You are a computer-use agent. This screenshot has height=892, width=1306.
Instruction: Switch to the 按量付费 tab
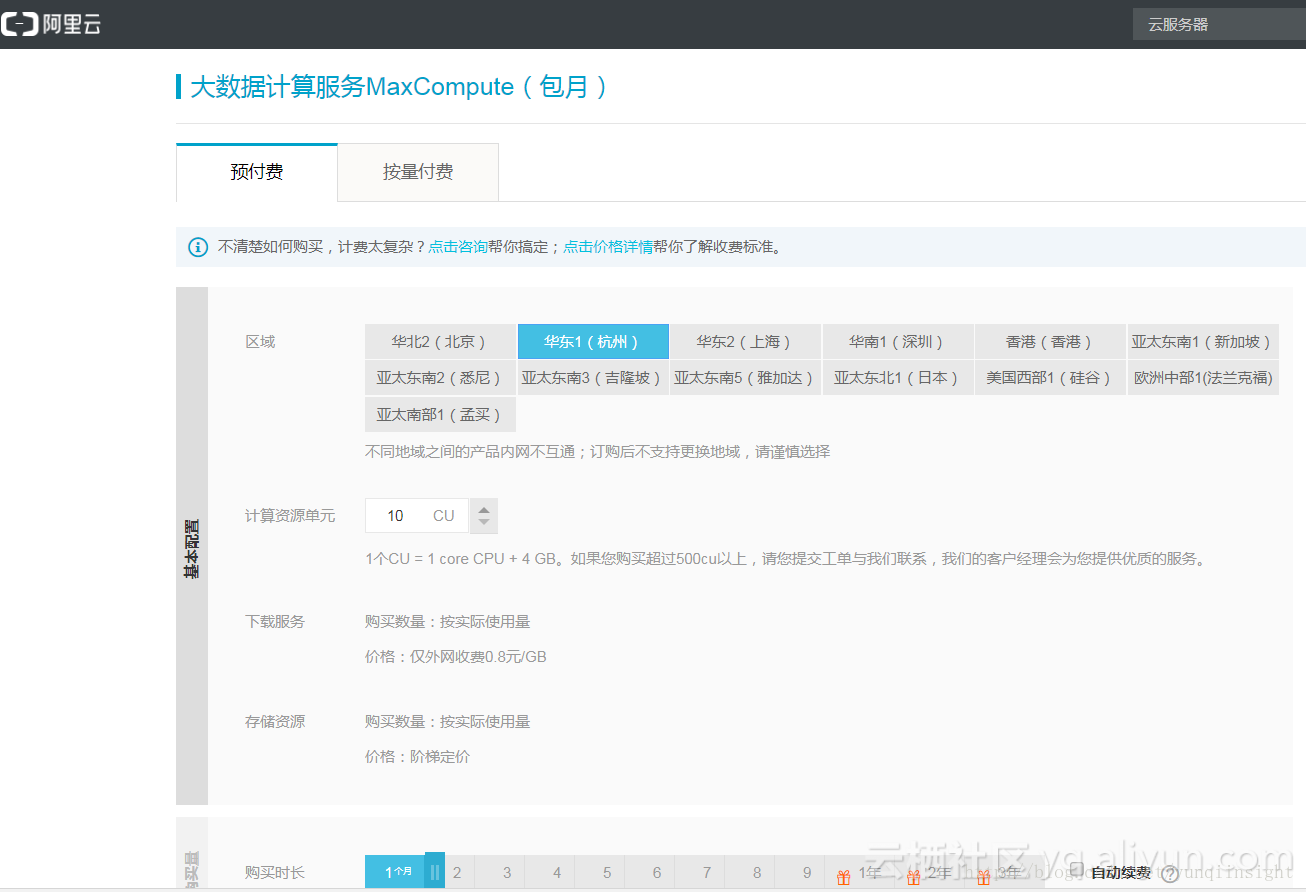click(x=418, y=171)
